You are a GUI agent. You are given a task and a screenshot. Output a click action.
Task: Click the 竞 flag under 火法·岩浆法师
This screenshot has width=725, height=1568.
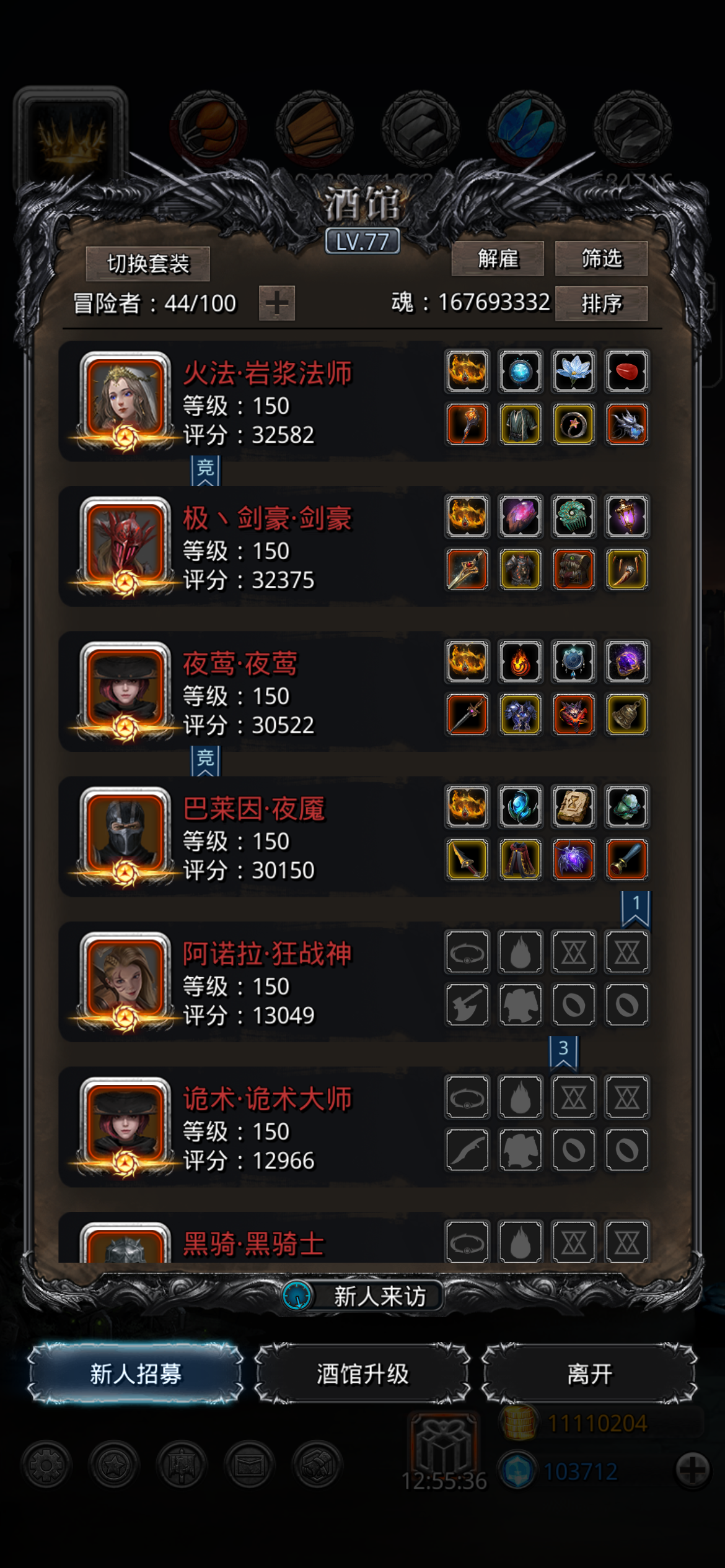click(206, 470)
